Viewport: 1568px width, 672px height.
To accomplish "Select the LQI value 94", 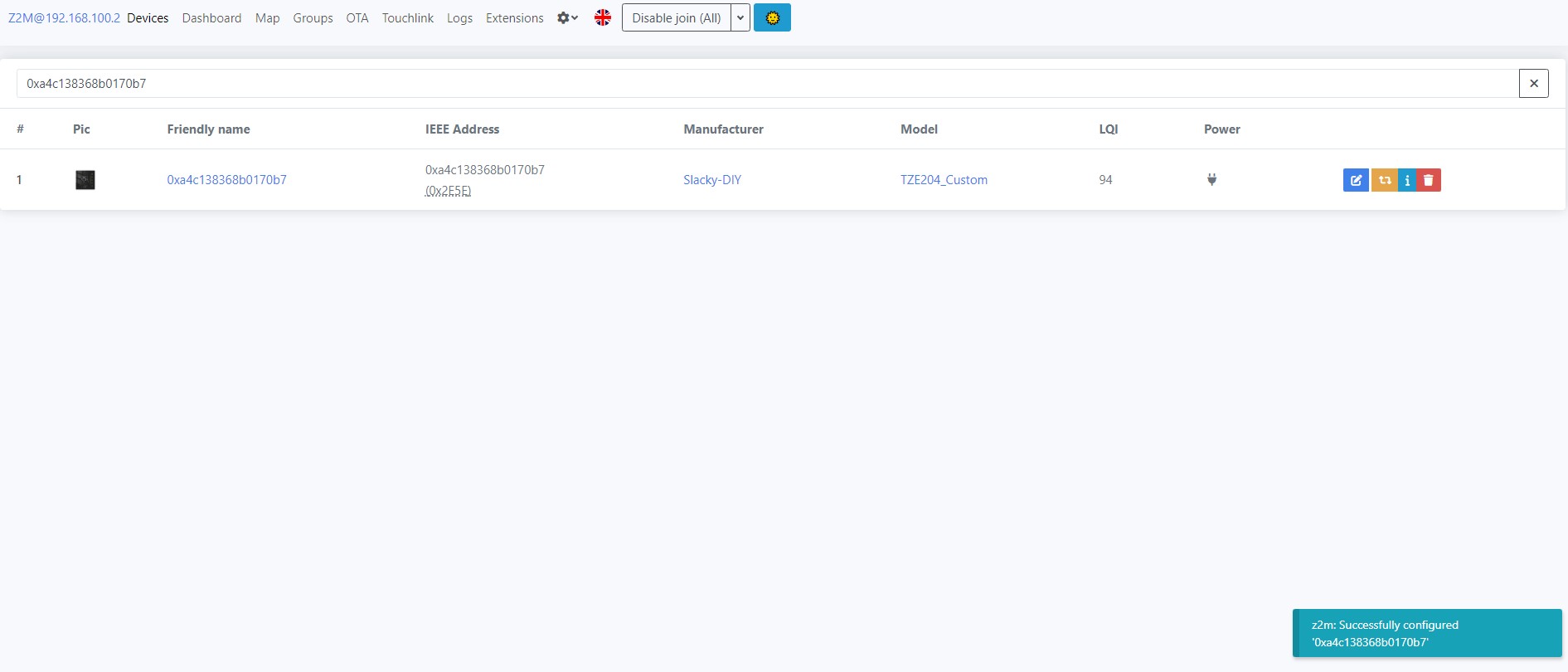I will pos(1105,180).
